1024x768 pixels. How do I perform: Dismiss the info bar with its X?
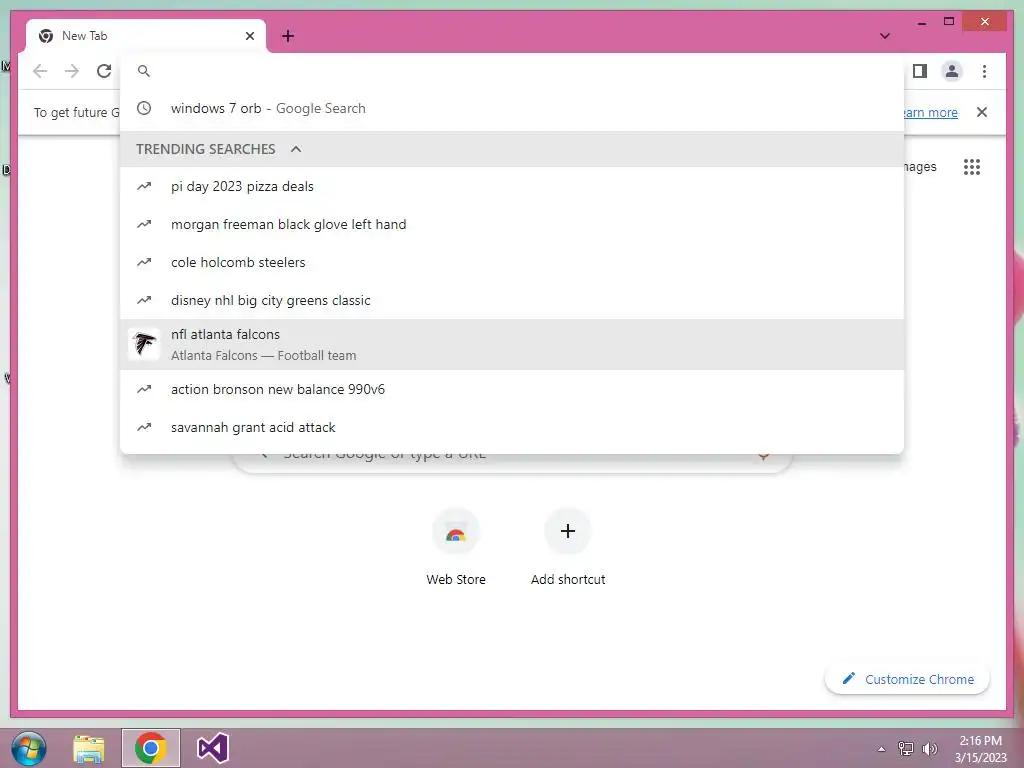point(982,112)
